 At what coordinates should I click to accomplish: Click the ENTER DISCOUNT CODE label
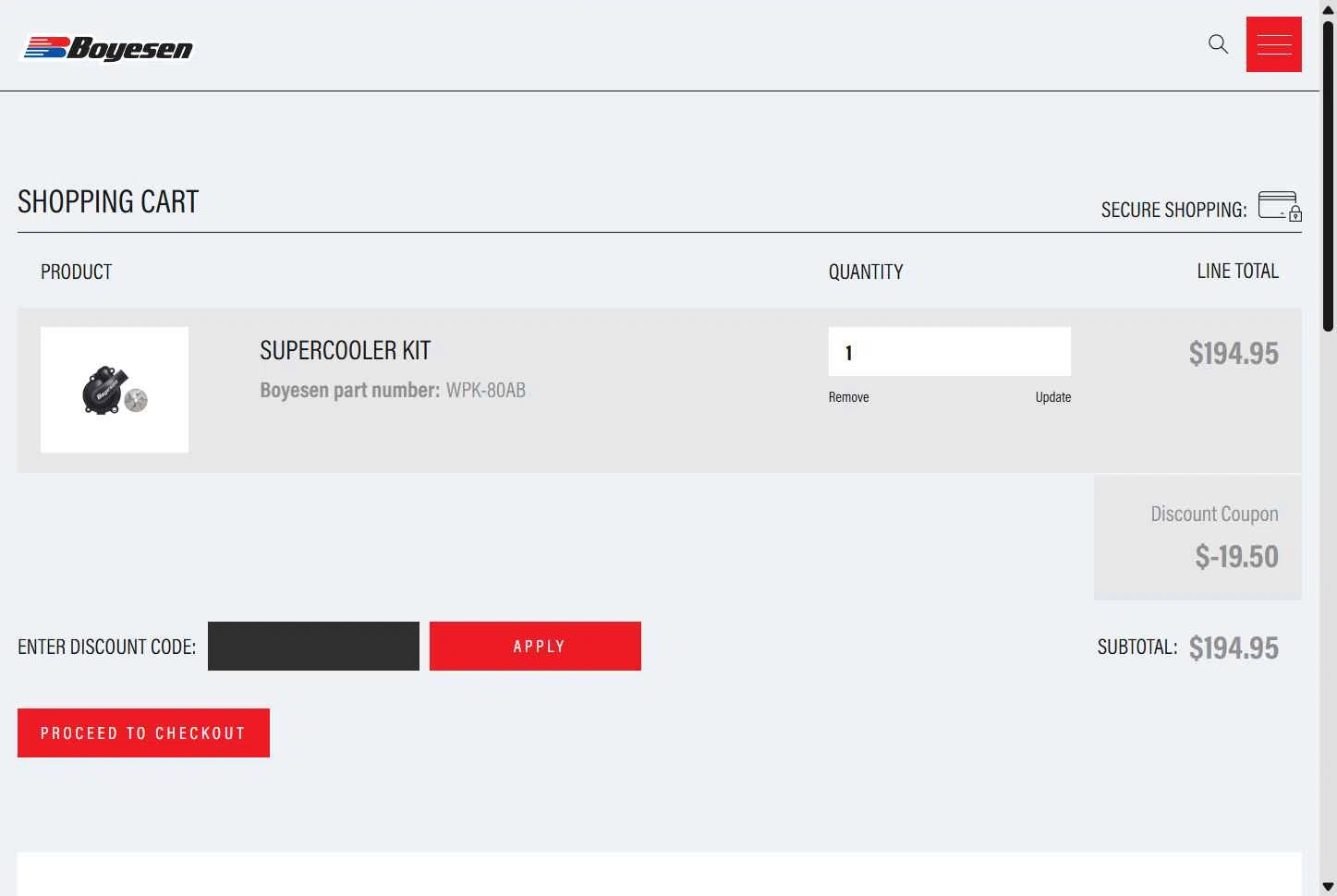click(107, 647)
